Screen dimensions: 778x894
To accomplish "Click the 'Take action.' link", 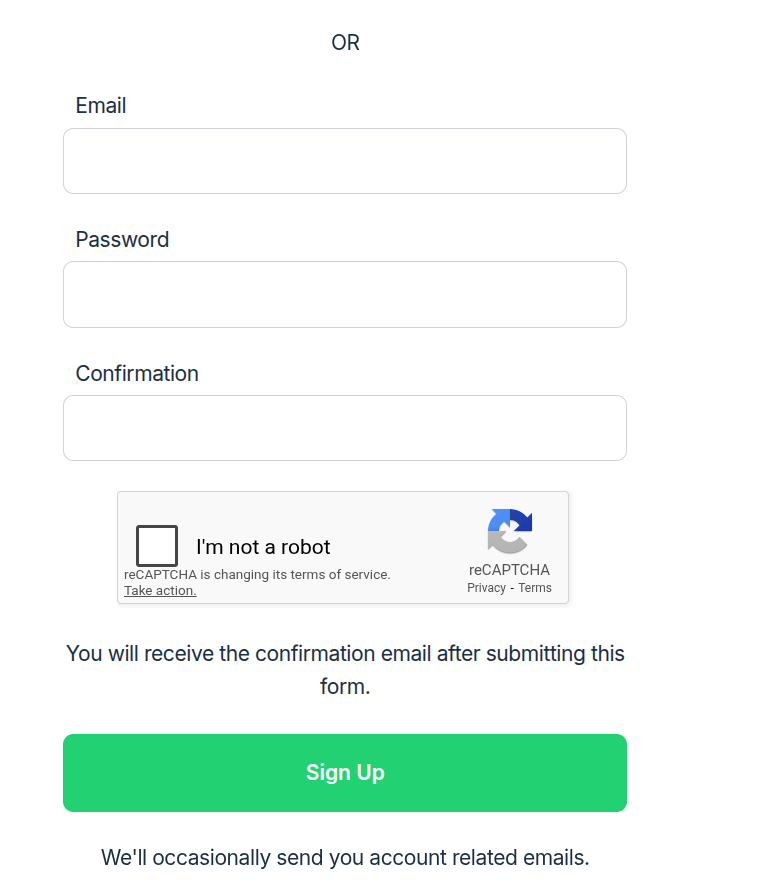I will (159, 590).
